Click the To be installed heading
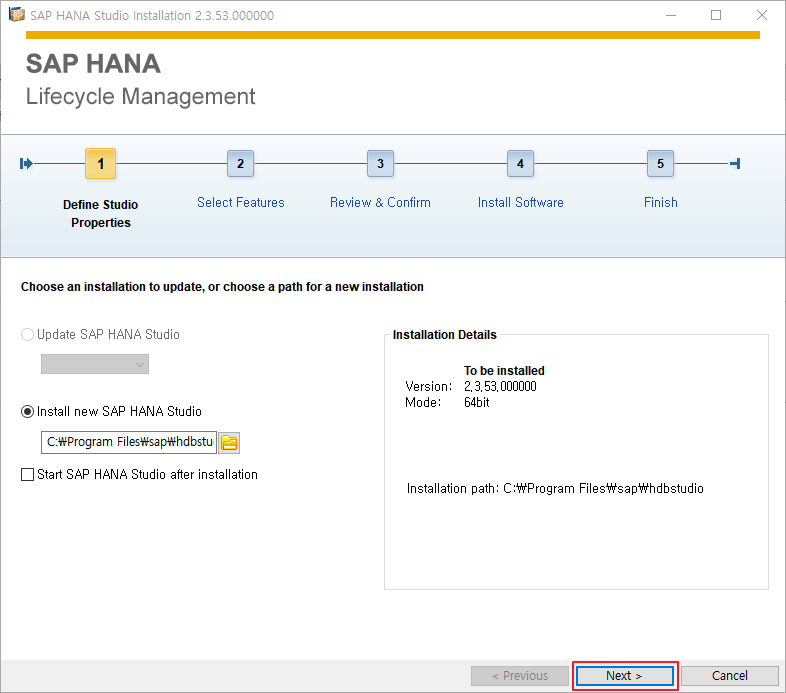Viewport: 786px width, 693px height. (x=504, y=371)
